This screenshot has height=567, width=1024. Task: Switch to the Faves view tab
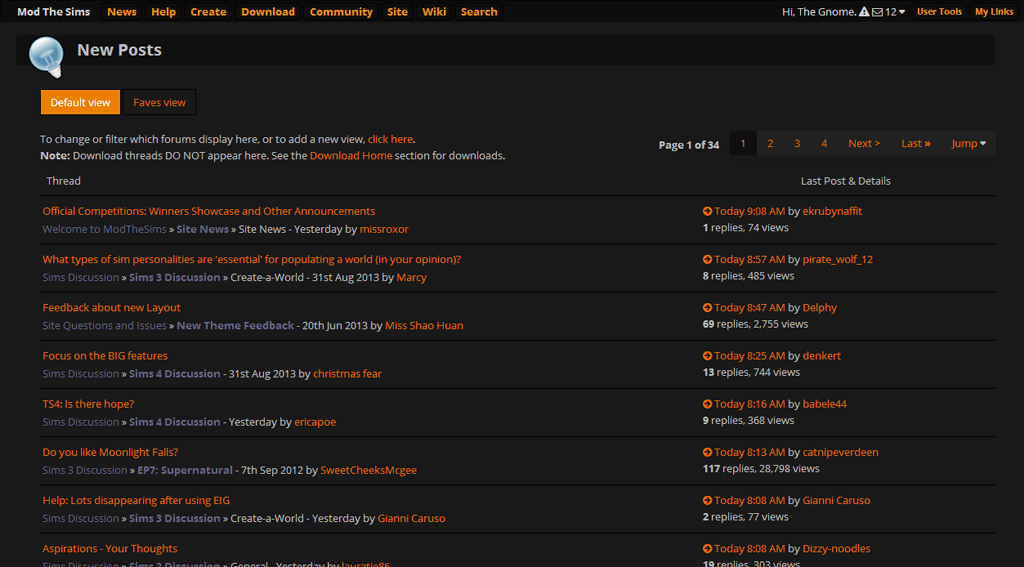(x=159, y=102)
